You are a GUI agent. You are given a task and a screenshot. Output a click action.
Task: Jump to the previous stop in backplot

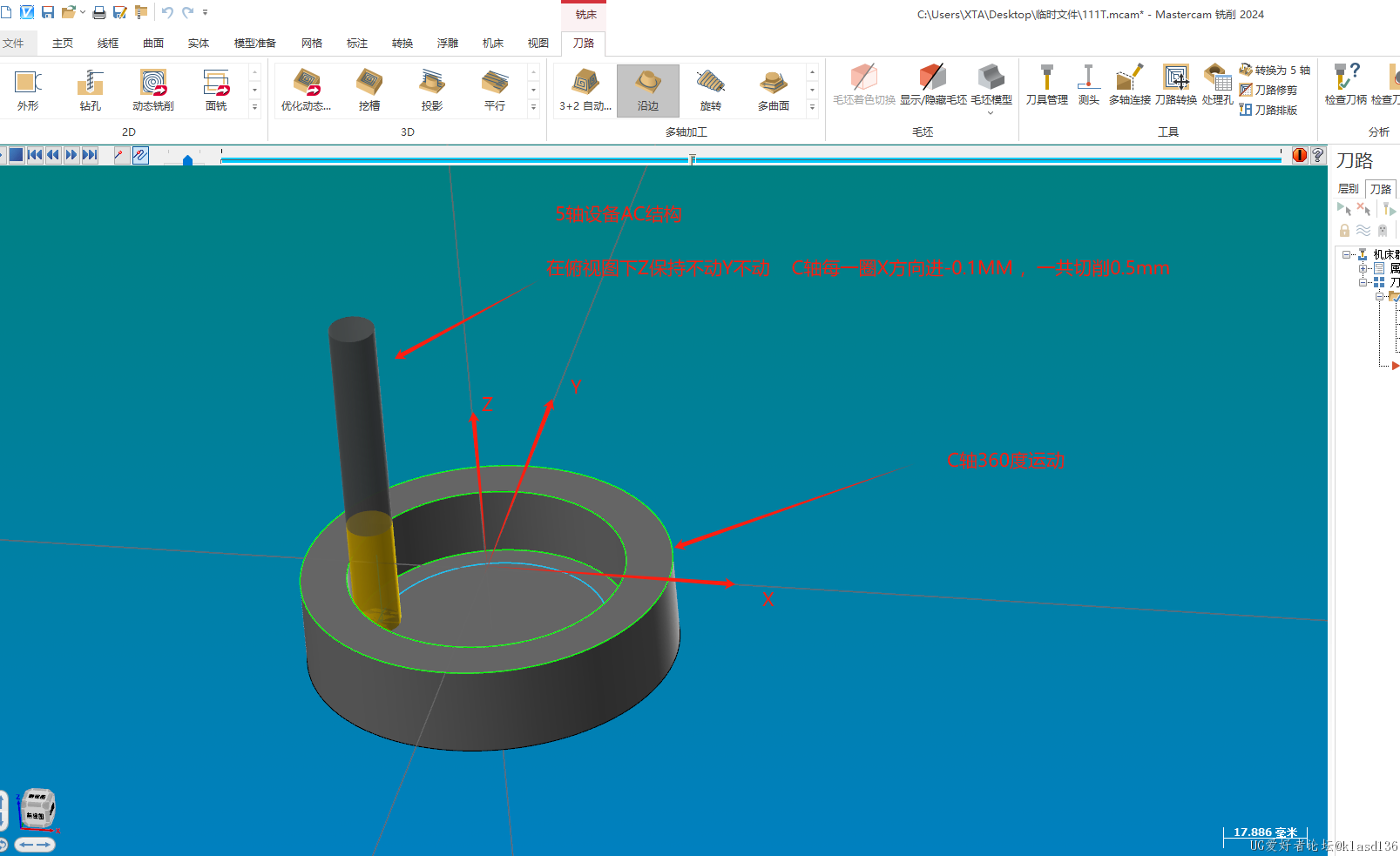point(35,155)
